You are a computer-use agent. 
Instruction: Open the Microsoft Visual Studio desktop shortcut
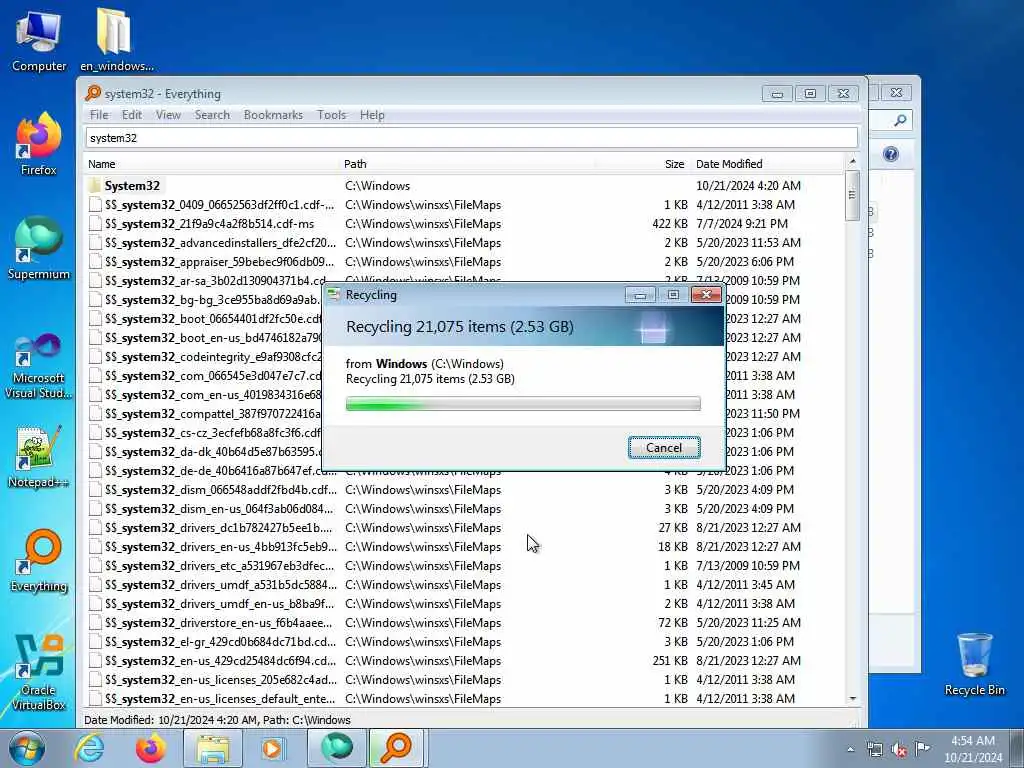click(39, 366)
